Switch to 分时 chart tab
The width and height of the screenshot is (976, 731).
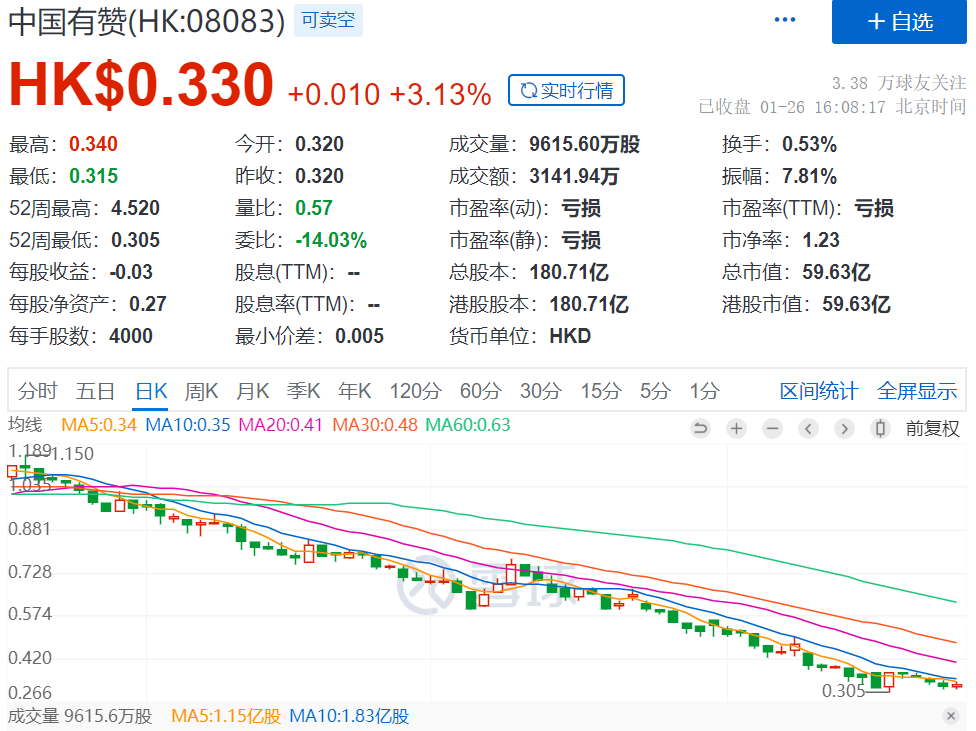pos(37,391)
